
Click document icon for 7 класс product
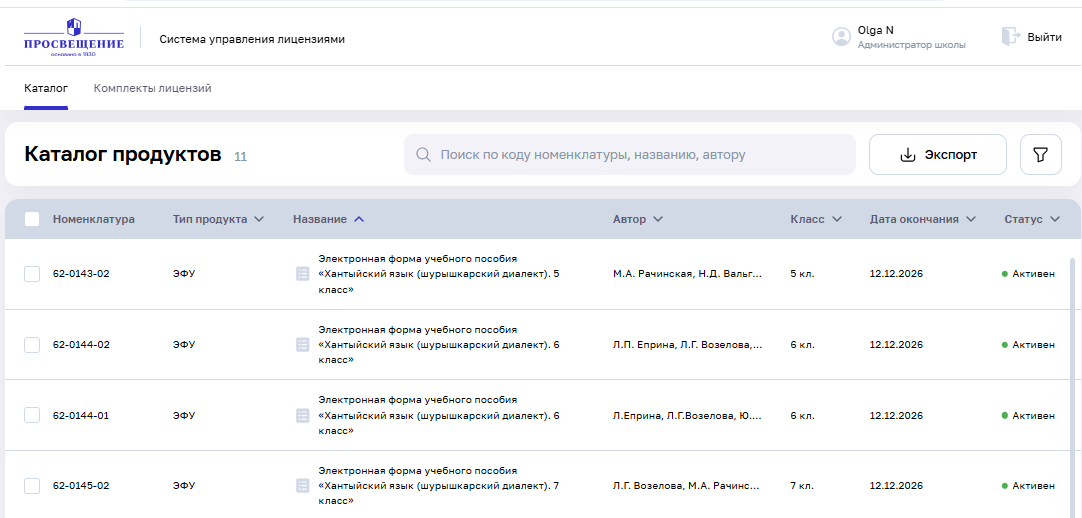pyautogui.click(x=302, y=486)
